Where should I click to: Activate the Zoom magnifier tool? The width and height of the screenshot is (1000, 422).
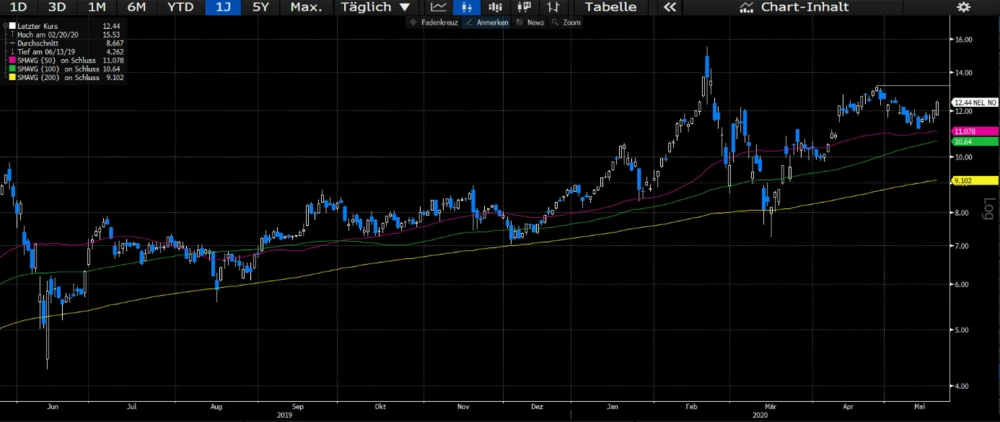(565, 21)
